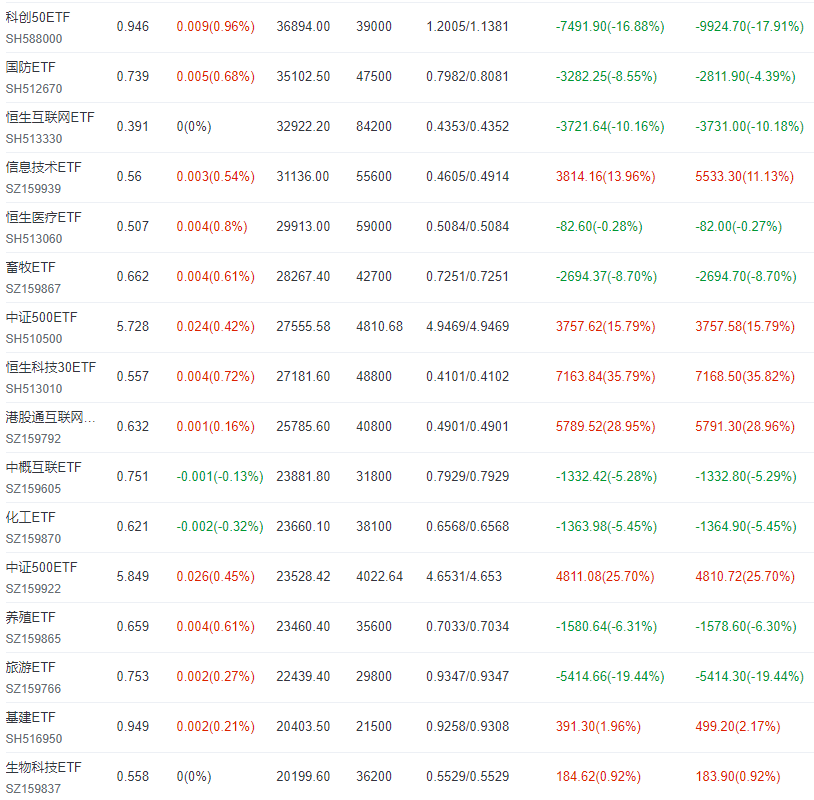Select code SZ159870
814x800 pixels.
(x=33, y=539)
